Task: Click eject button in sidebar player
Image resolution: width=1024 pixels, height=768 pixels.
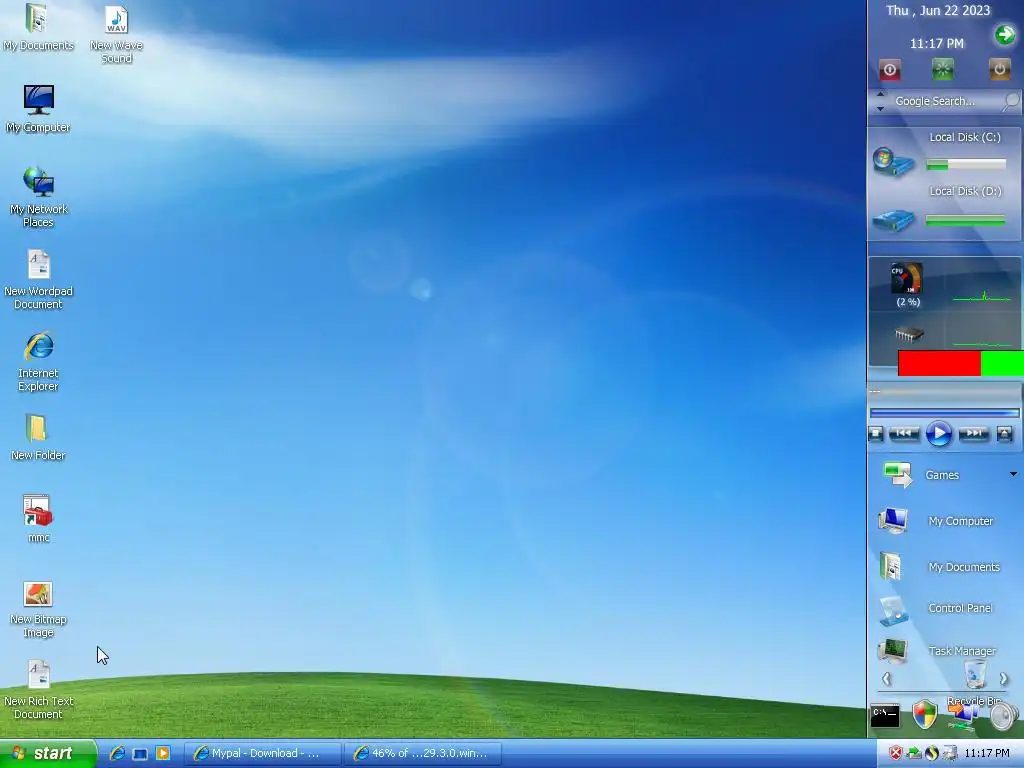Action: click(1004, 434)
